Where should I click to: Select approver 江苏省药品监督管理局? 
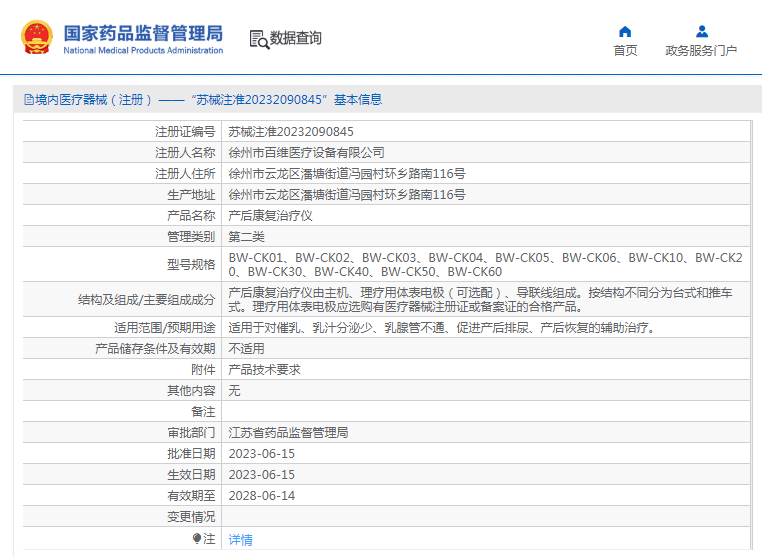pos(288,433)
